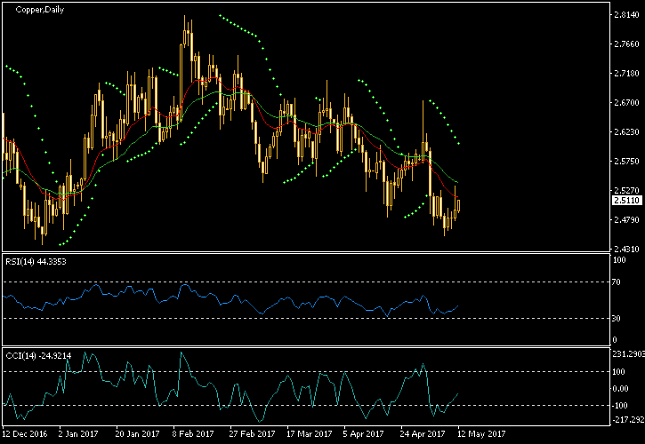Click the CCI -100 level label

619,406
